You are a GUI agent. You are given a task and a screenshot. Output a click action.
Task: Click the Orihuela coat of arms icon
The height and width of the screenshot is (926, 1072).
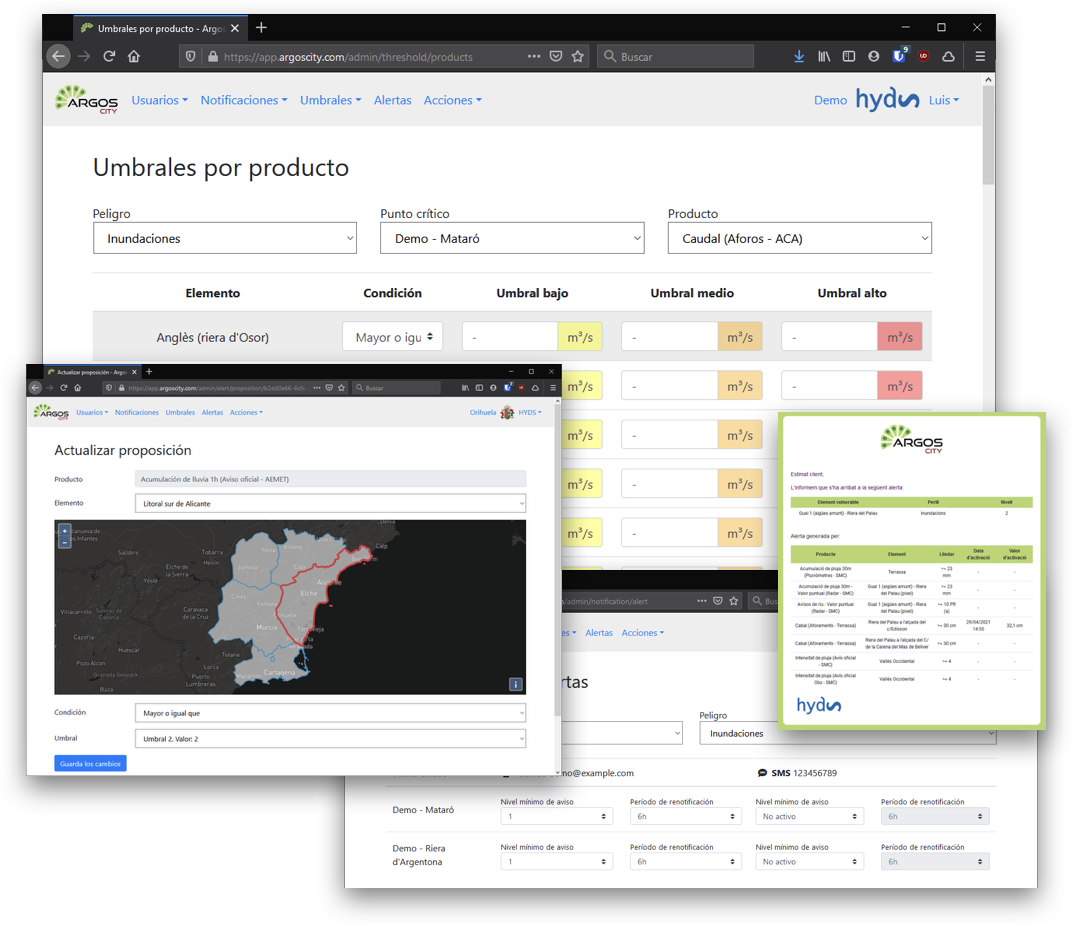click(507, 412)
